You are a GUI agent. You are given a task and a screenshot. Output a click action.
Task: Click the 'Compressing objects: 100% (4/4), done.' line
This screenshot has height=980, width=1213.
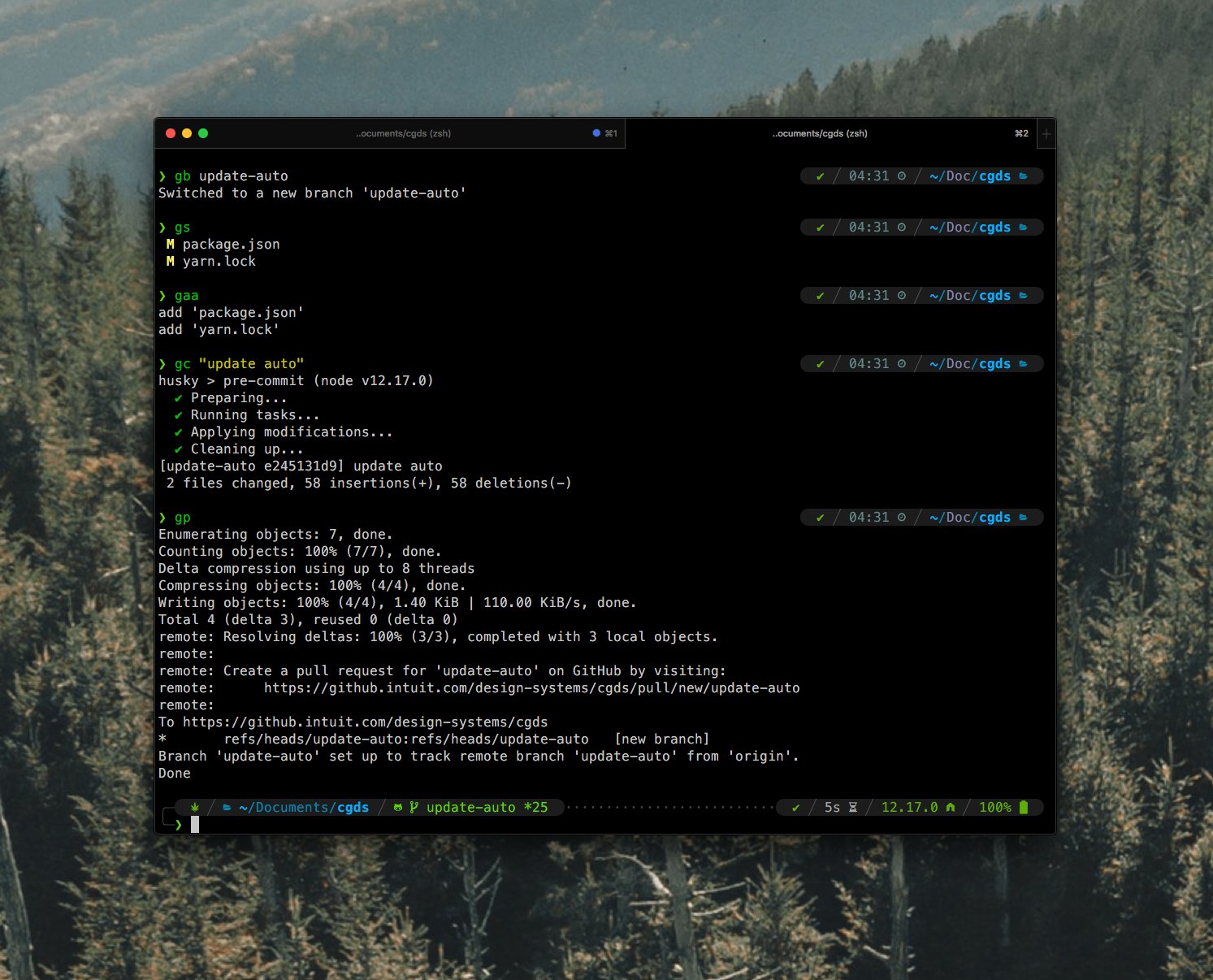pyautogui.click(x=313, y=585)
